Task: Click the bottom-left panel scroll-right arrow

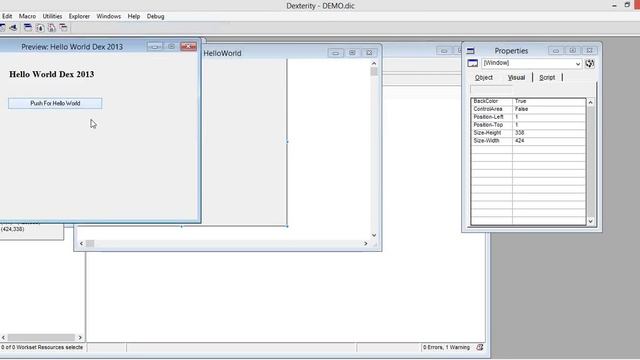Action: pos(80,338)
